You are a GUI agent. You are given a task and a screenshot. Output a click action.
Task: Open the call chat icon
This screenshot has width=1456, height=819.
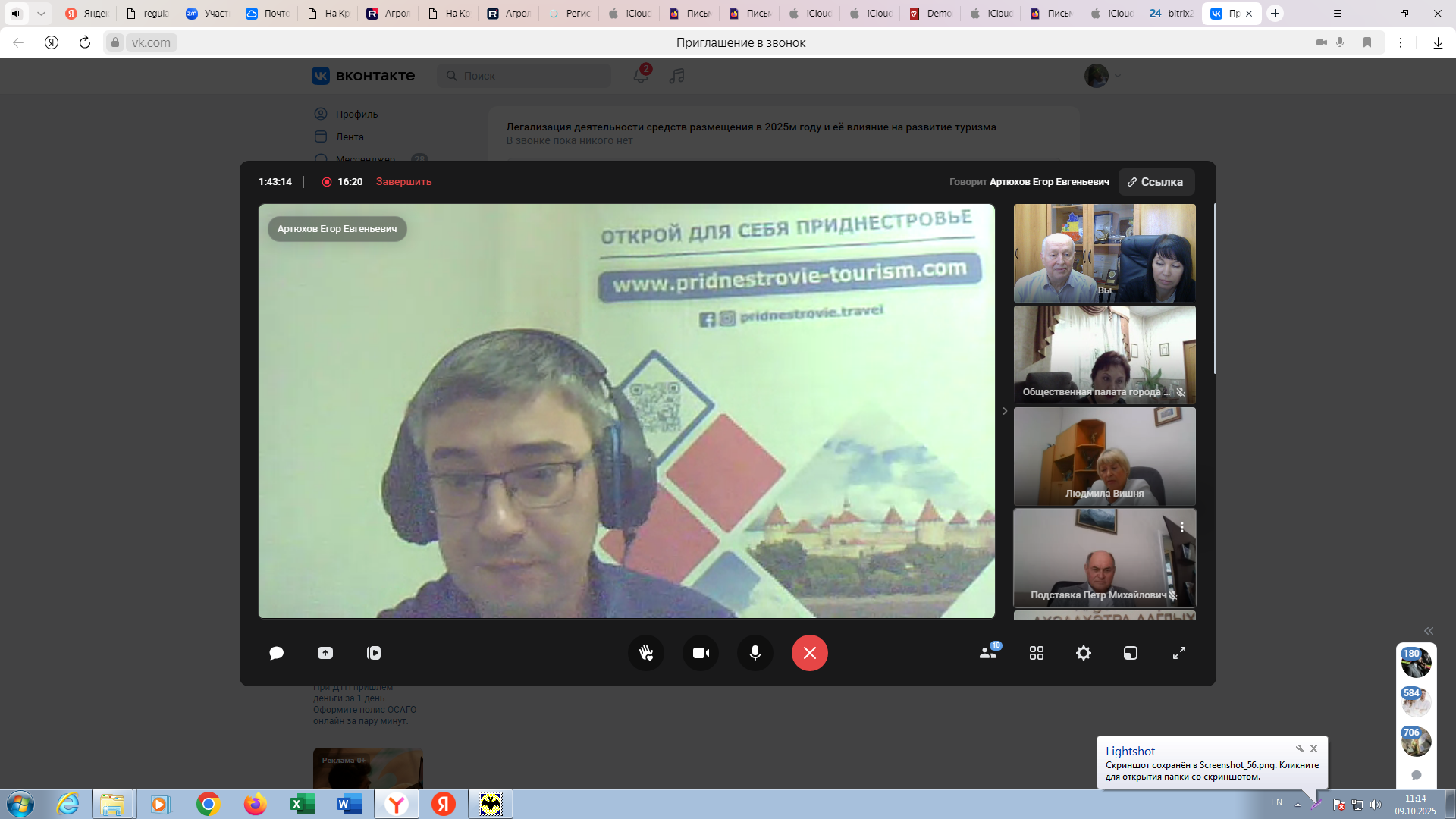click(276, 653)
